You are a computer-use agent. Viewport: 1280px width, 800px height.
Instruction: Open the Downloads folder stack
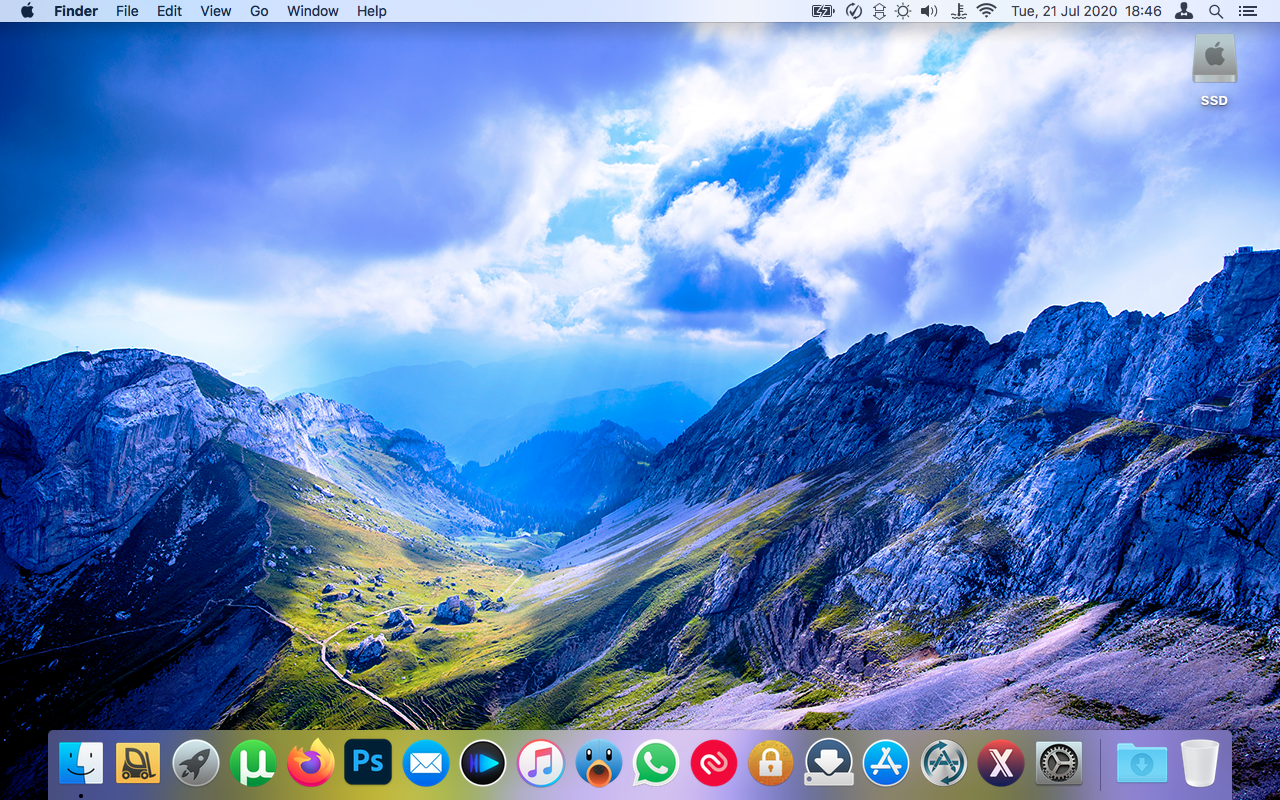tap(1141, 764)
